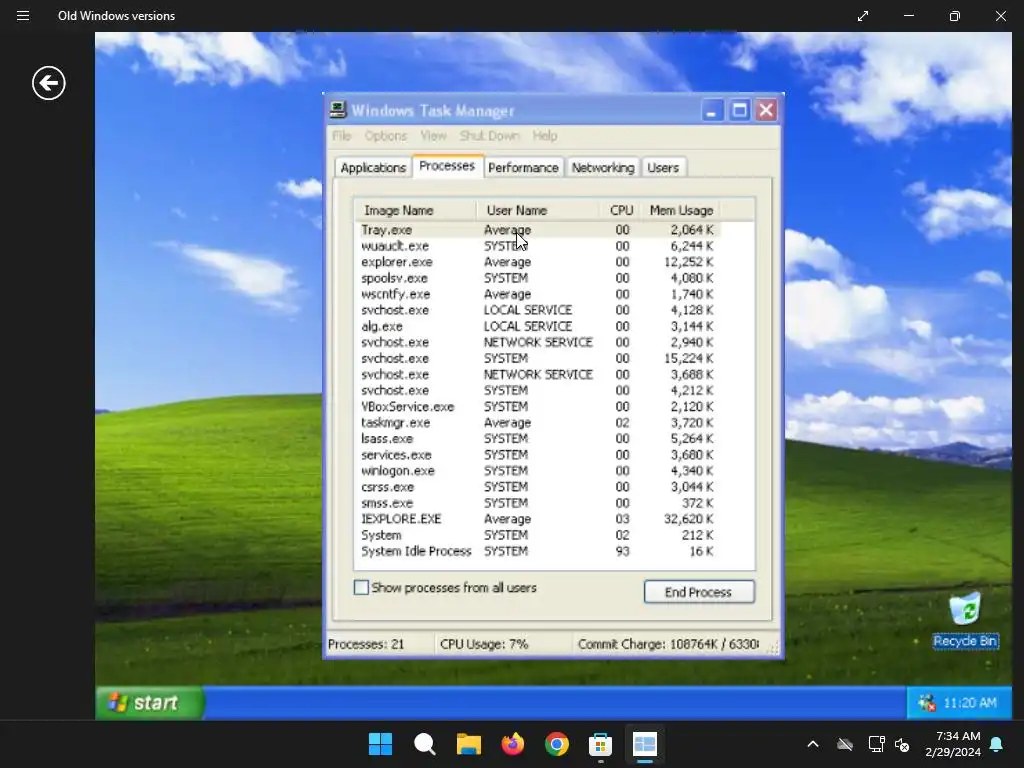Select the smss.exe process

[x=538, y=503]
